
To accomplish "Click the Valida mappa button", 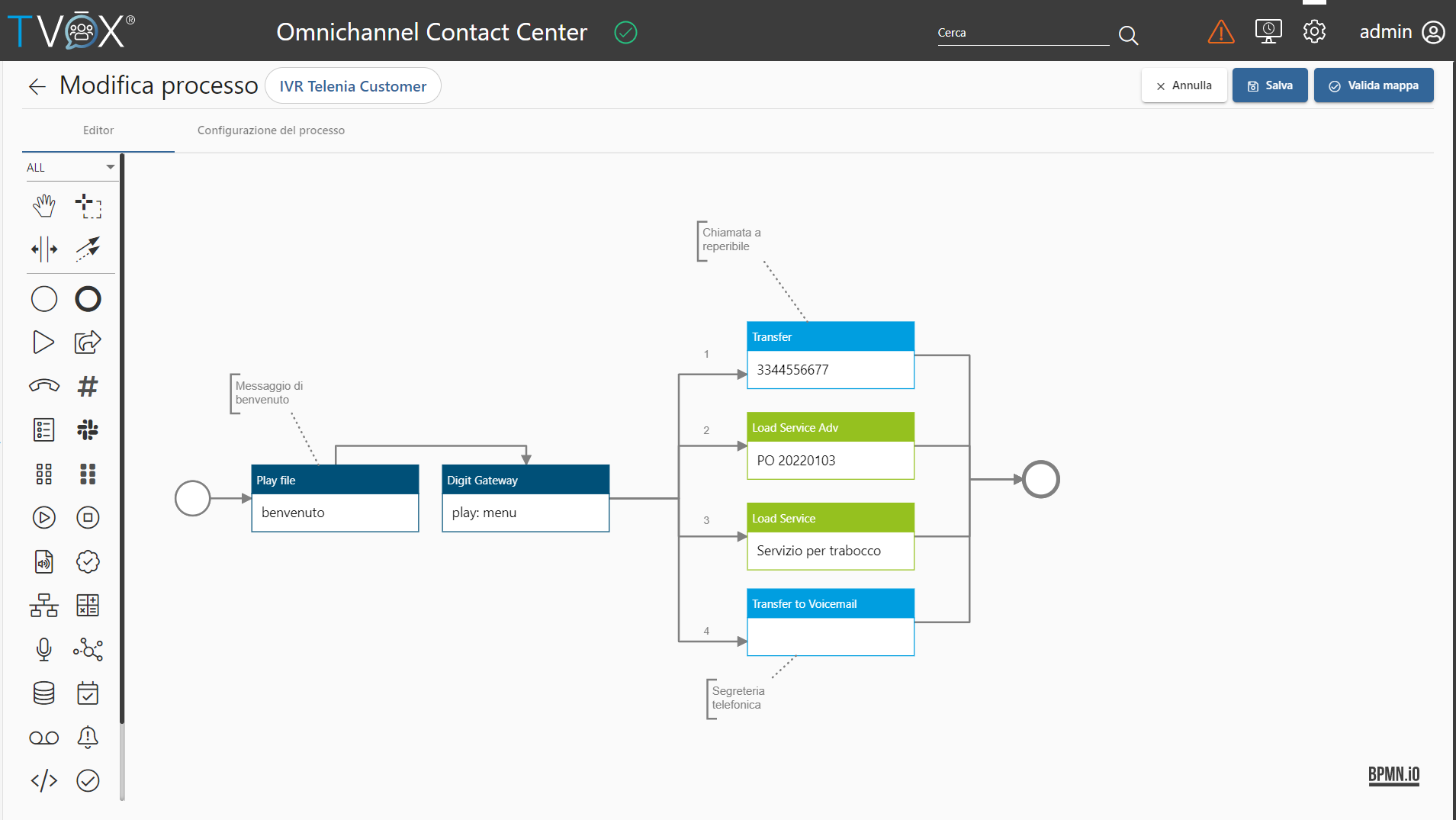I will 1374,85.
